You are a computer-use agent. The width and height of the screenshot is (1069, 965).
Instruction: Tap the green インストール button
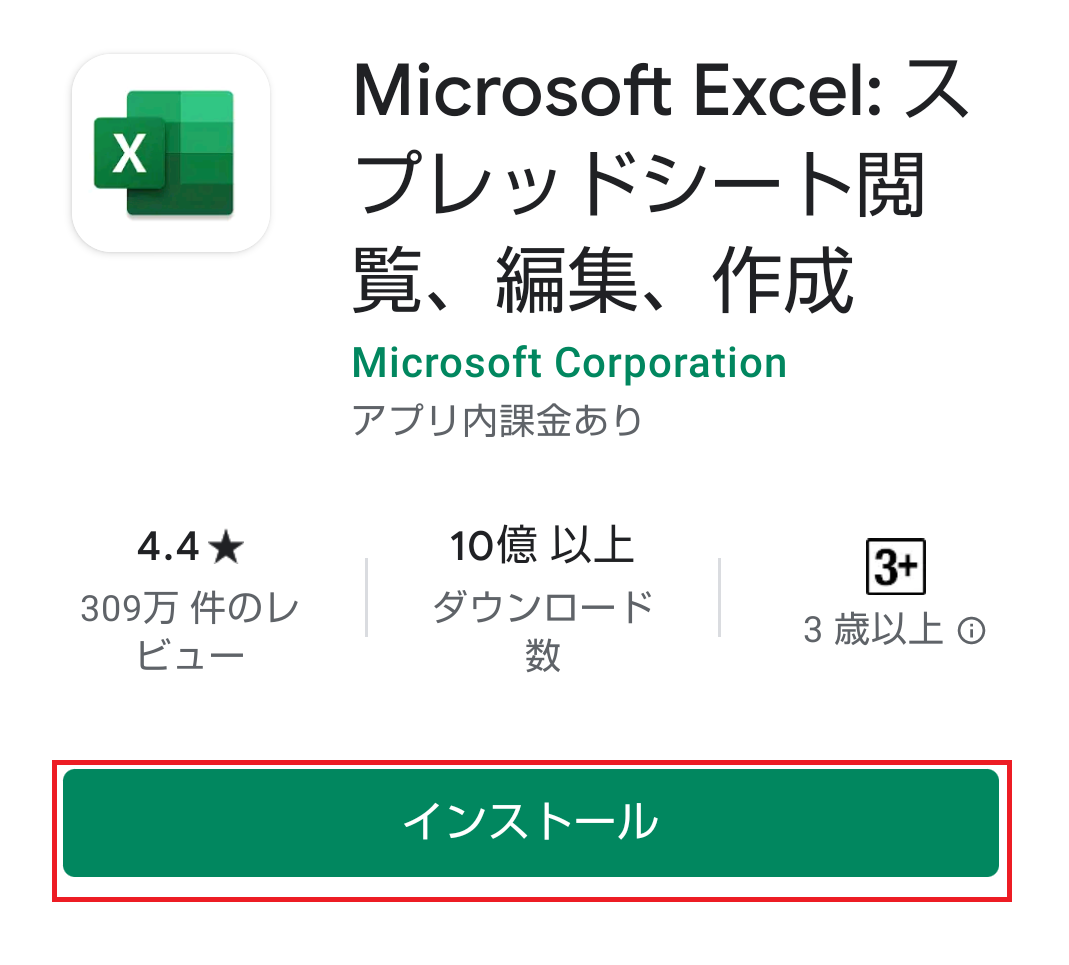pyautogui.click(x=531, y=822)
